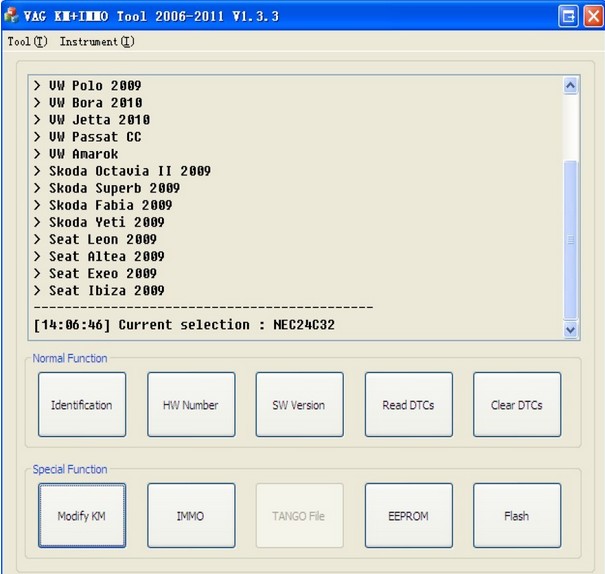Image resolution: width=605 pixels, height=574 pixels.
Task: Select the 'Seat Ibiza 2009' line
Action: (x=99, y=290)
